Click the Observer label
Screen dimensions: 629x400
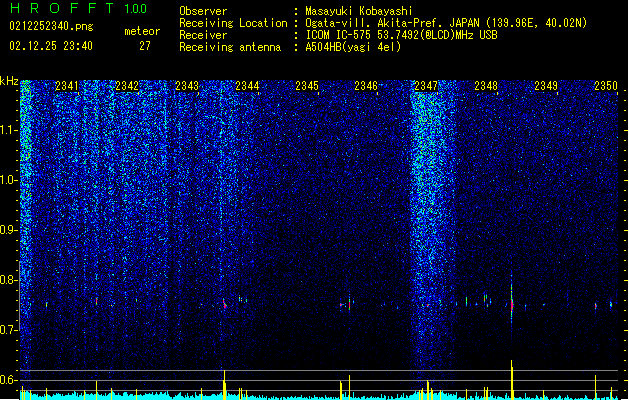click(x=203, y=11)
